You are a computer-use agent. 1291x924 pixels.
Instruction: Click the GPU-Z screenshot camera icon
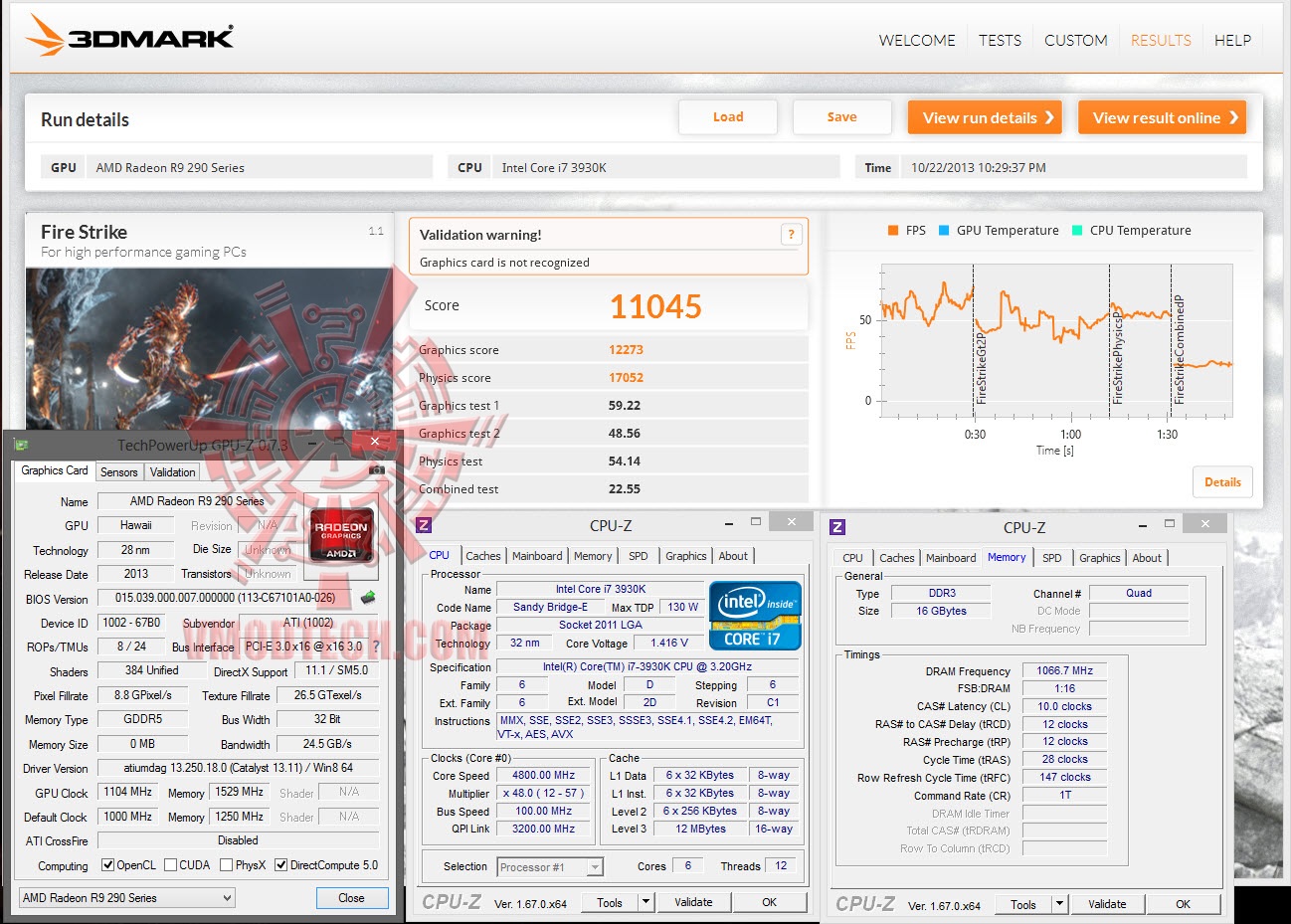click(x=377, y=470)
